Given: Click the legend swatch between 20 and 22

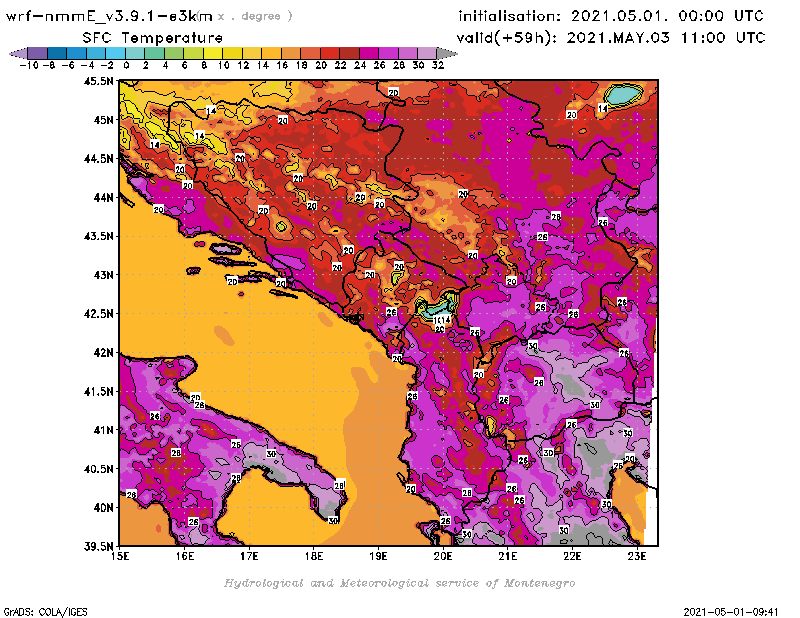Looking at the screenshot, I should pos(330,53).
